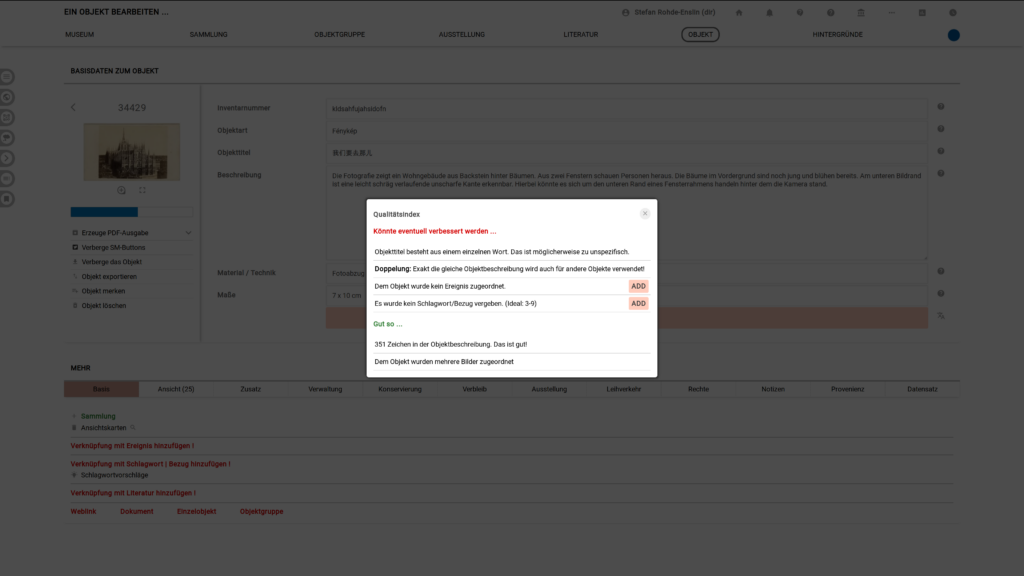Click the Inventarnummer input field
Screen dimensions: 1024x576
(x=626, y=108)
